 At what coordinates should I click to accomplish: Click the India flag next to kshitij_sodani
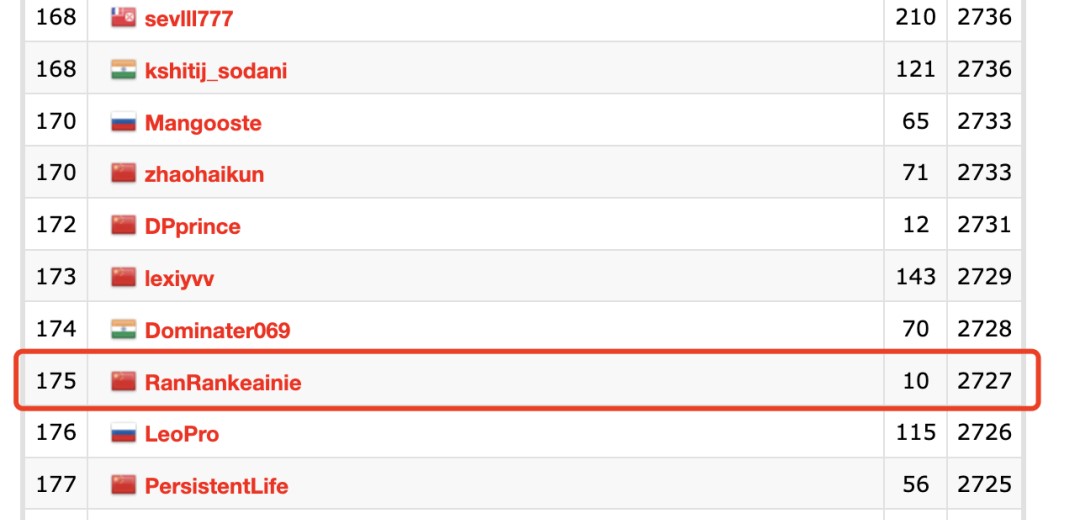pos(123,70)
